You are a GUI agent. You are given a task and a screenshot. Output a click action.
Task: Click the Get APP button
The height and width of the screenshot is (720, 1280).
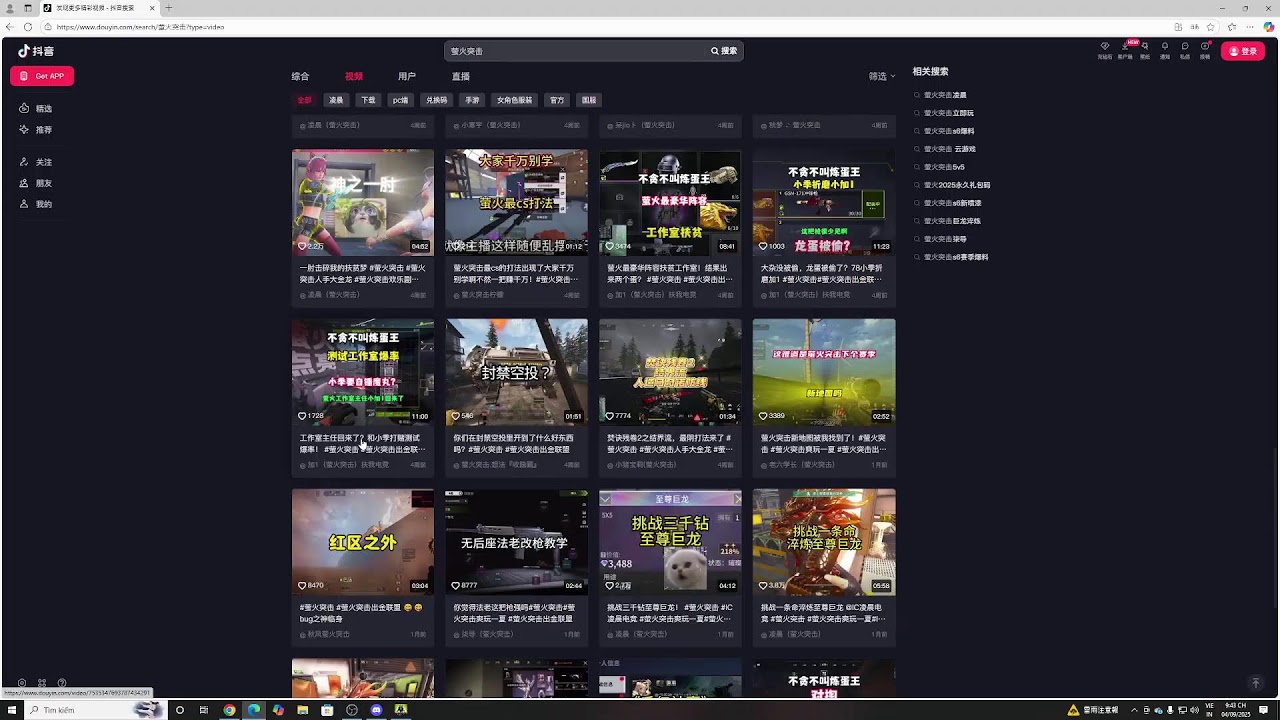click(42, 76)
